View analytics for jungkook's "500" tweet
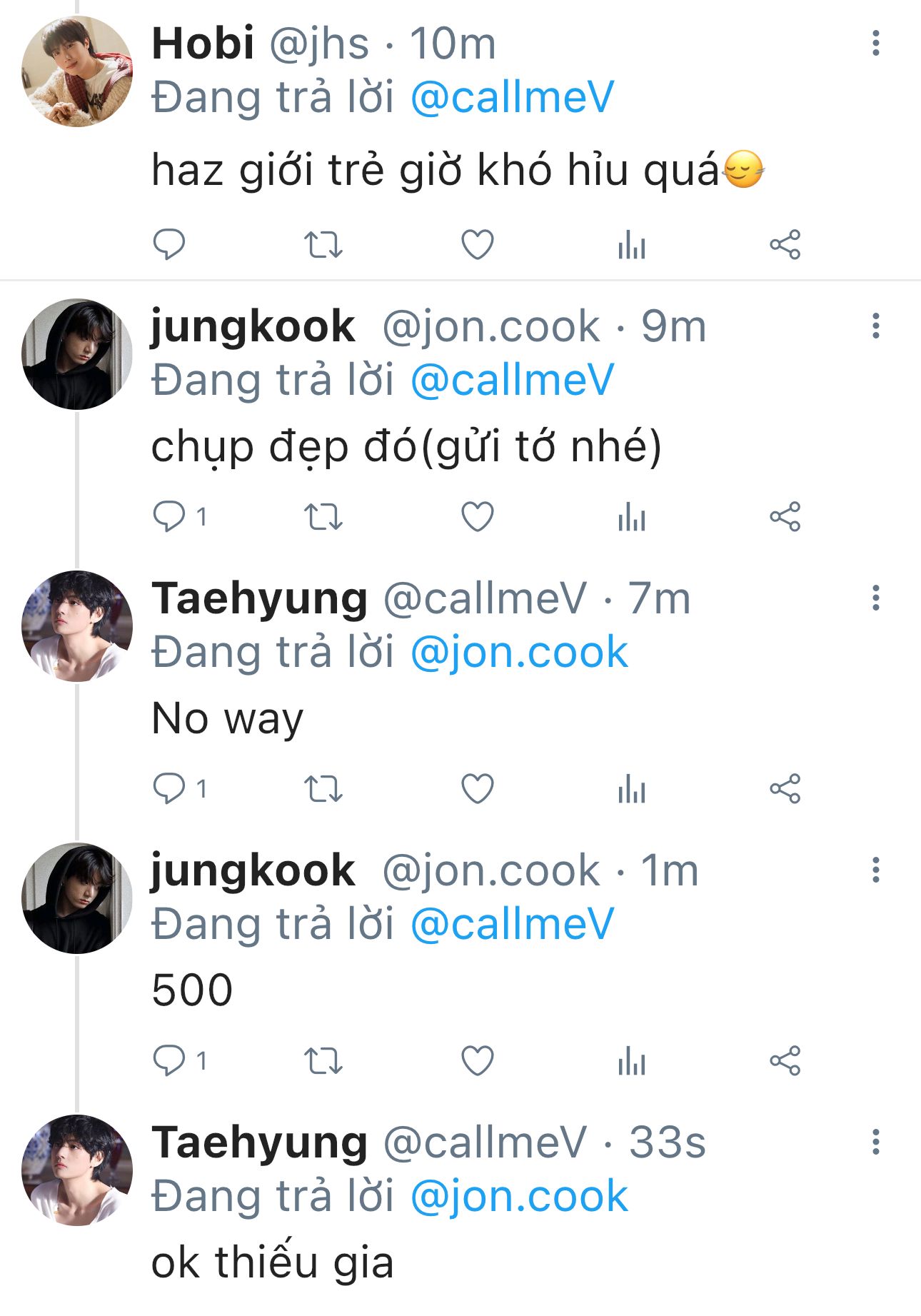Screen dimensions: 921x1316 [632, 1061]
